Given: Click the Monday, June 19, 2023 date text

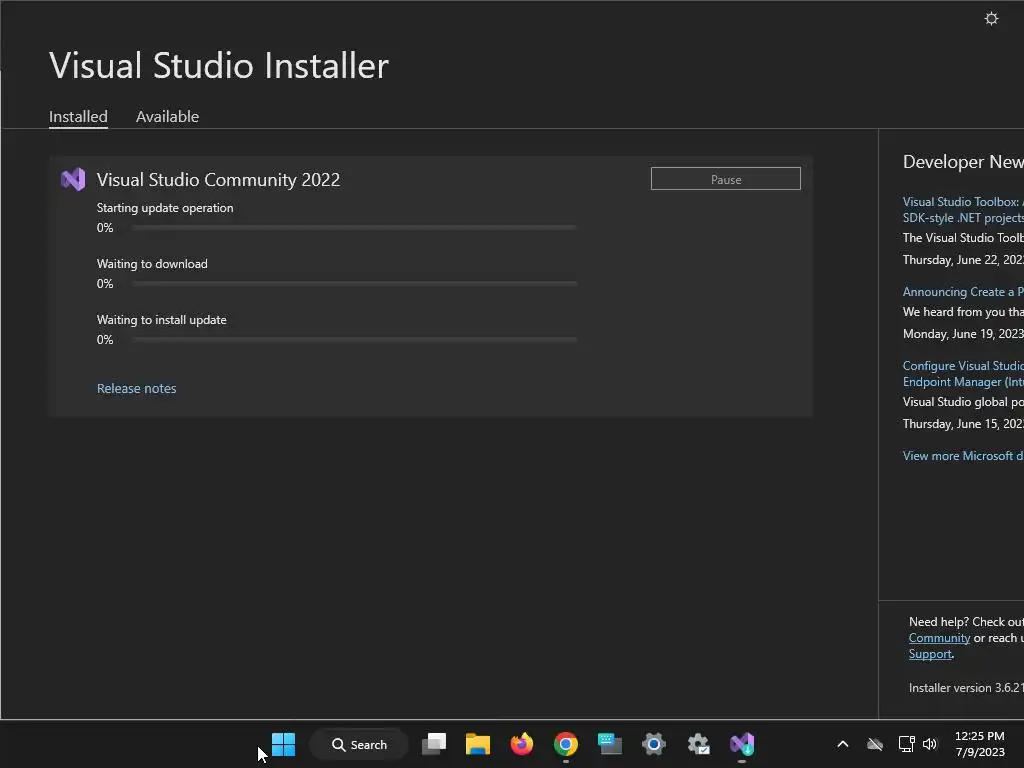Looking at the screenshot, I should click(x=963, y=334).
